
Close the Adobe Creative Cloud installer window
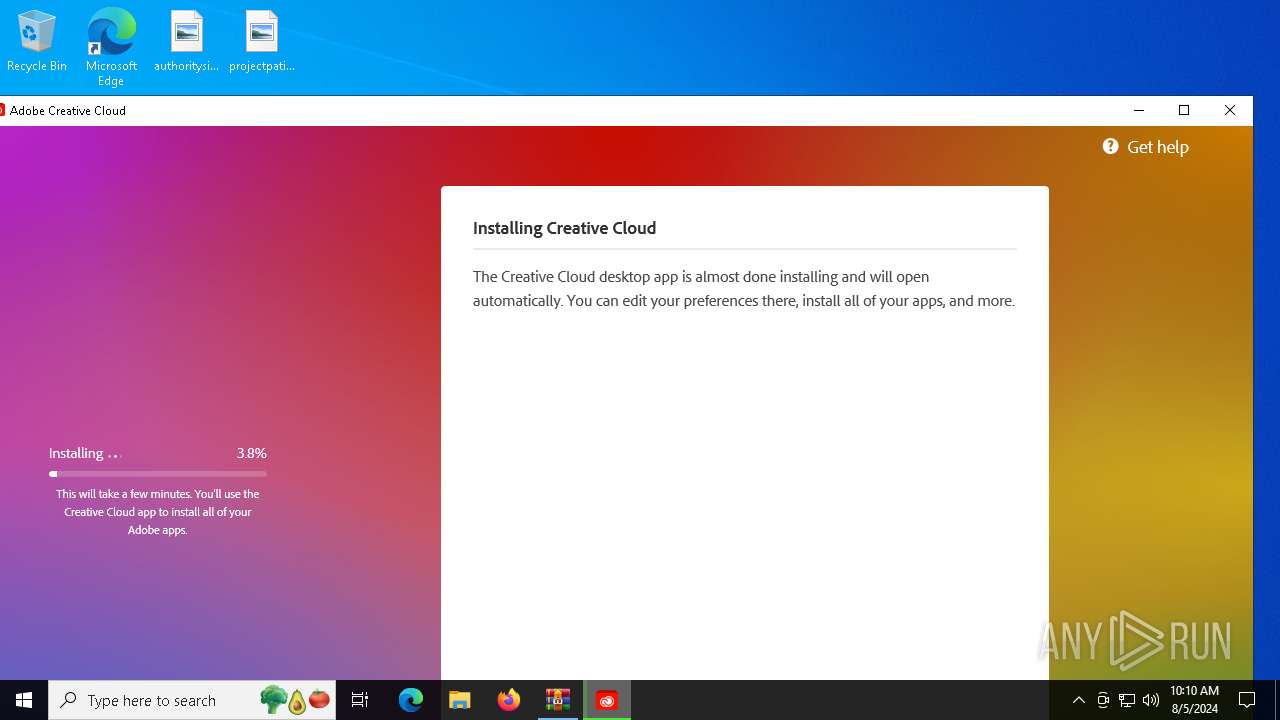(x=1230, y=110)
